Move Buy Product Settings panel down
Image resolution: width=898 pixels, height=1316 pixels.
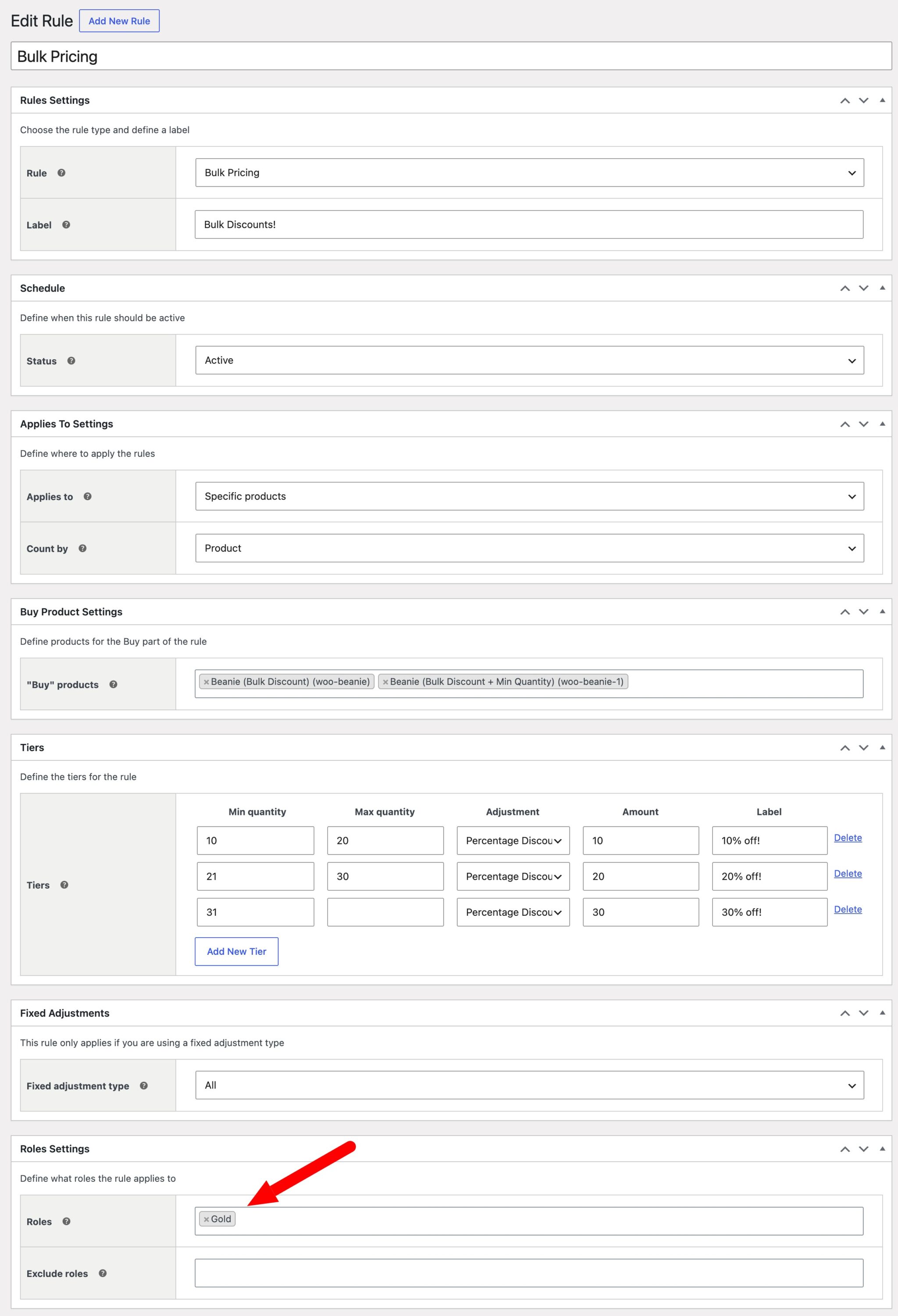863,612
